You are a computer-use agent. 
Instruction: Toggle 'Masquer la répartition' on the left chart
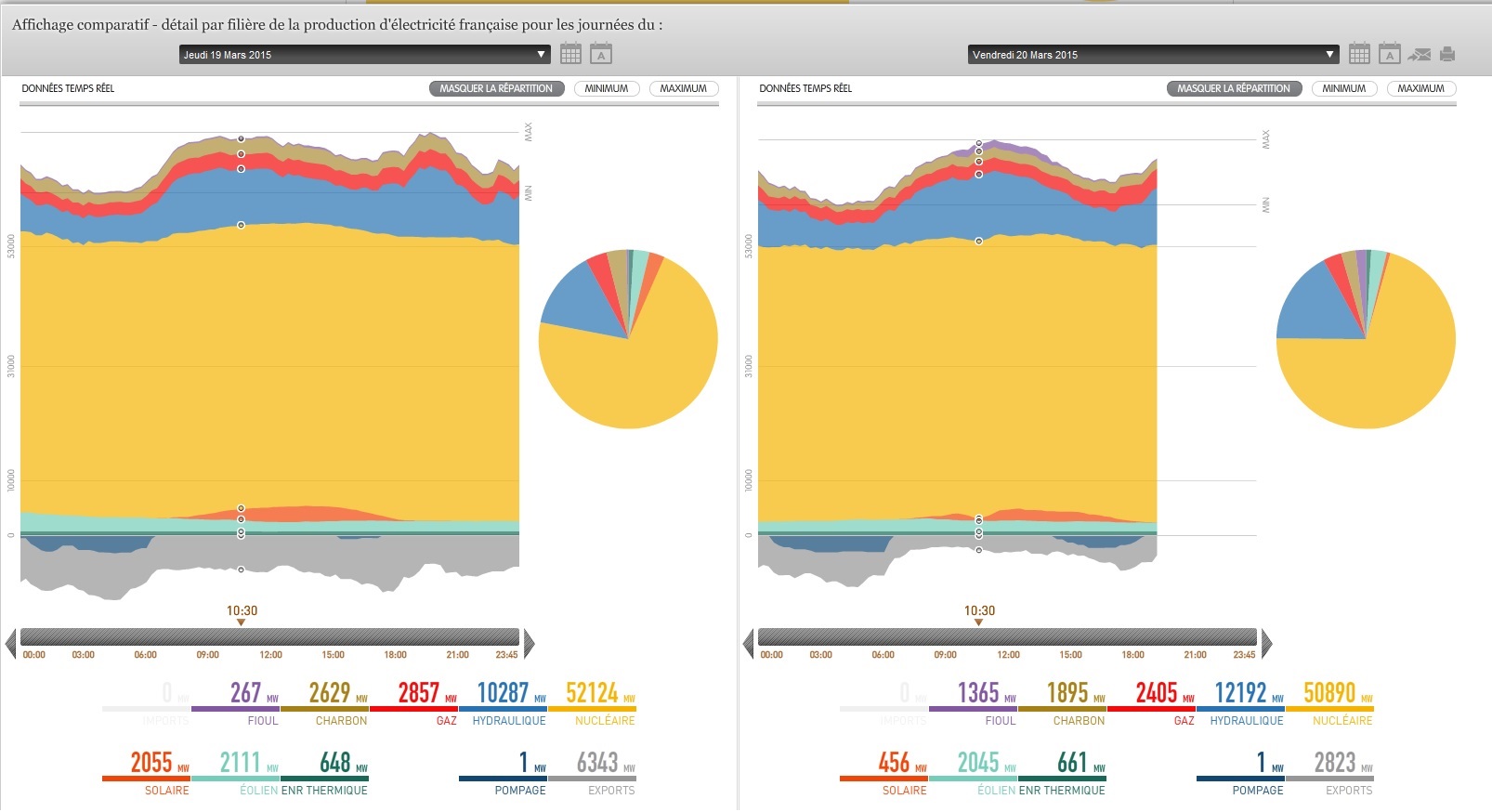click(496, 88)
